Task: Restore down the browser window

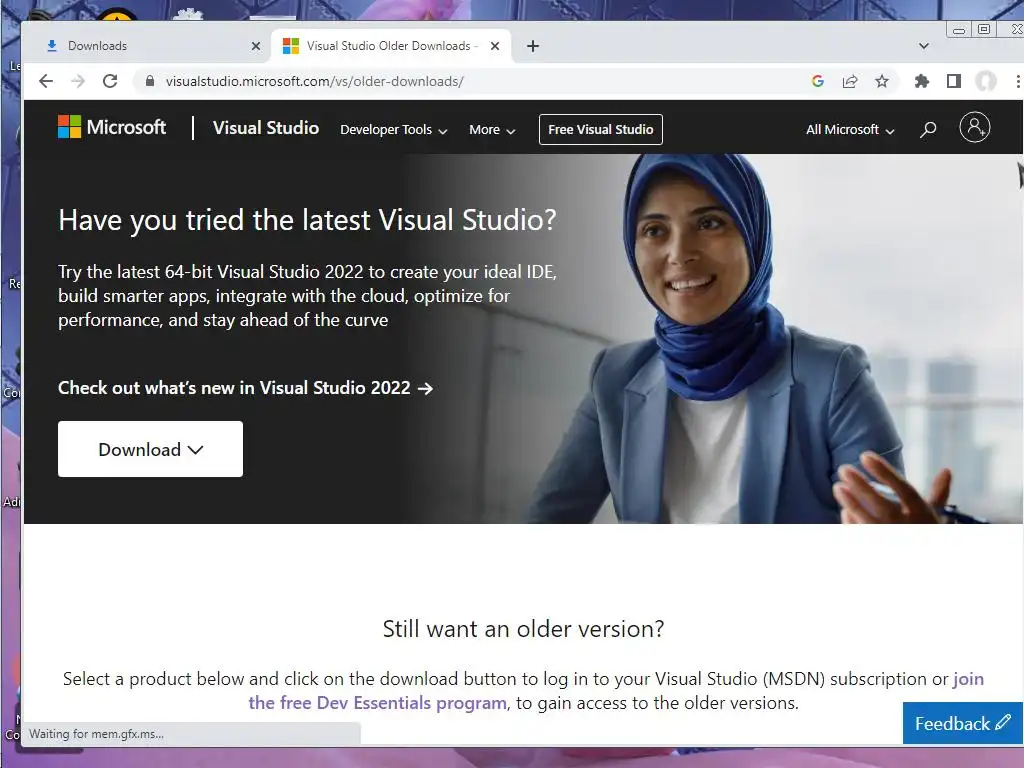Action: click(x=984, y=29)
